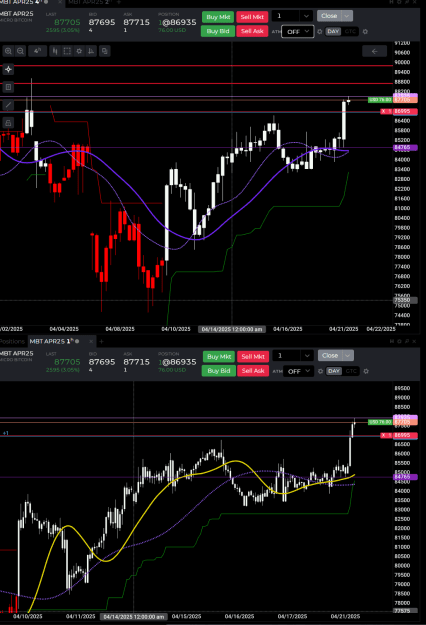The height and width of the screenshot is (625, 426).
Task: Expand the Close button arrow in upper panel
Action: [347, 16]
